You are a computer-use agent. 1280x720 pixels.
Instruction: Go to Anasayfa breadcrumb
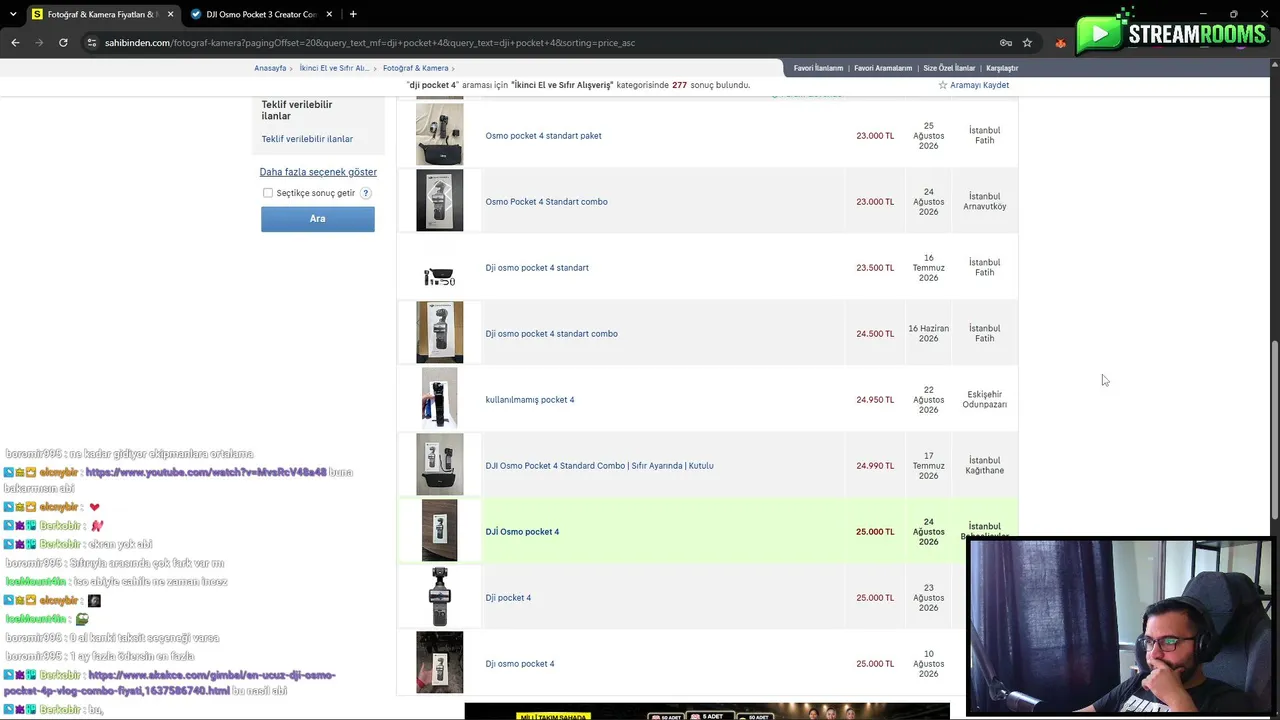270,68
